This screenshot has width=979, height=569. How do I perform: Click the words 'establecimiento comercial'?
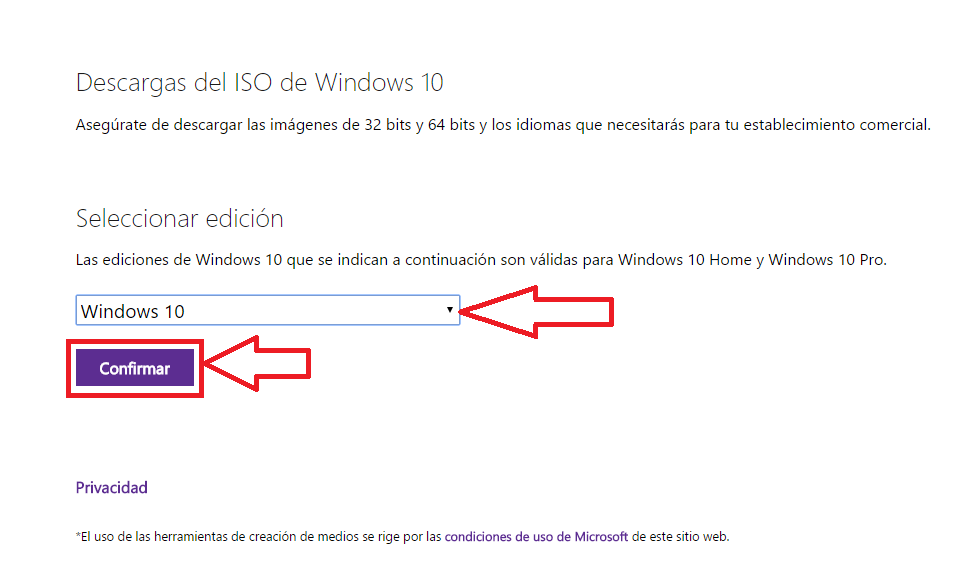coord(835,125)
